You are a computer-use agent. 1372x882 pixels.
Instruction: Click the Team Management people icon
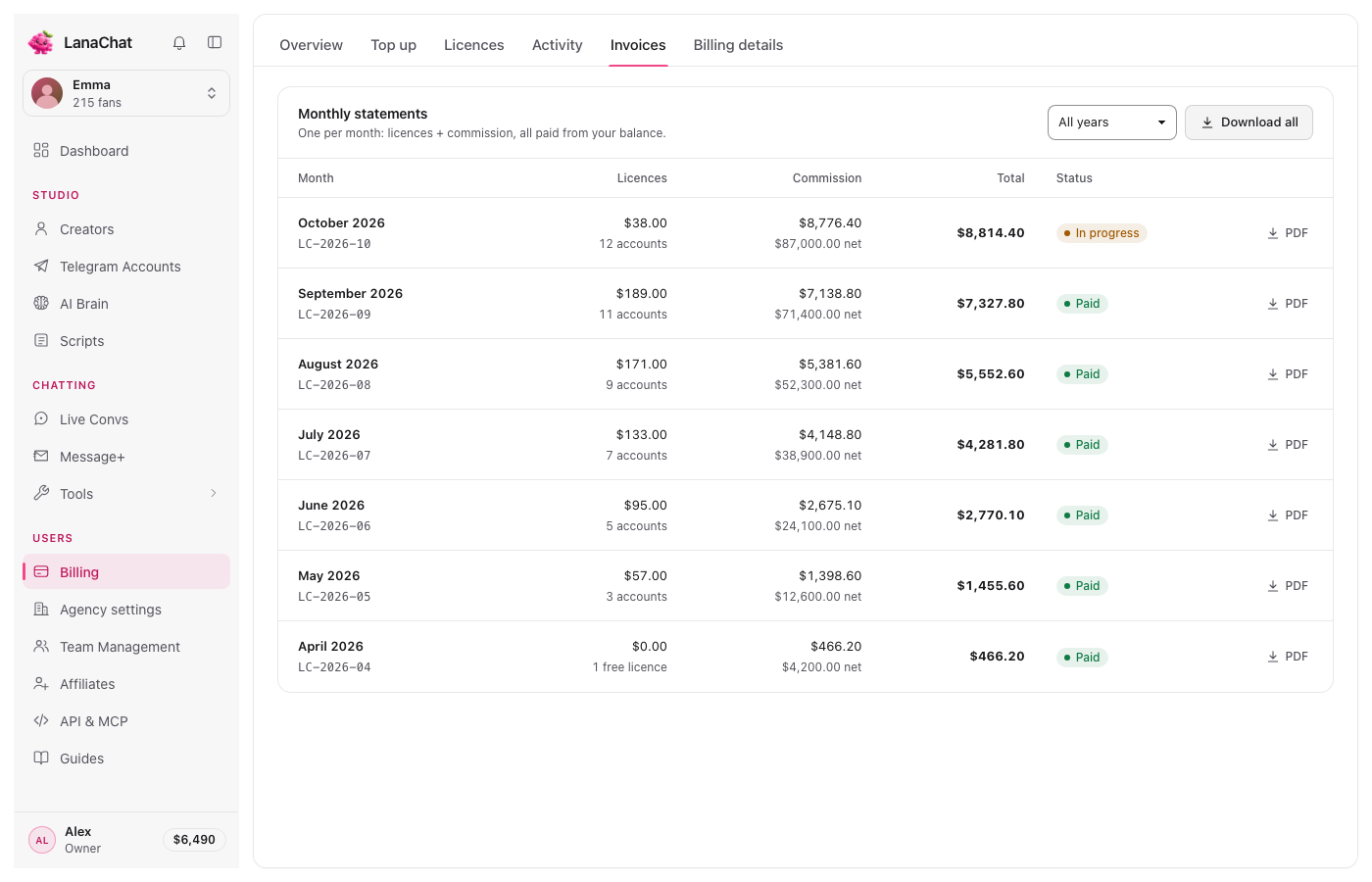pyautogui.click(x=41, y=646)
